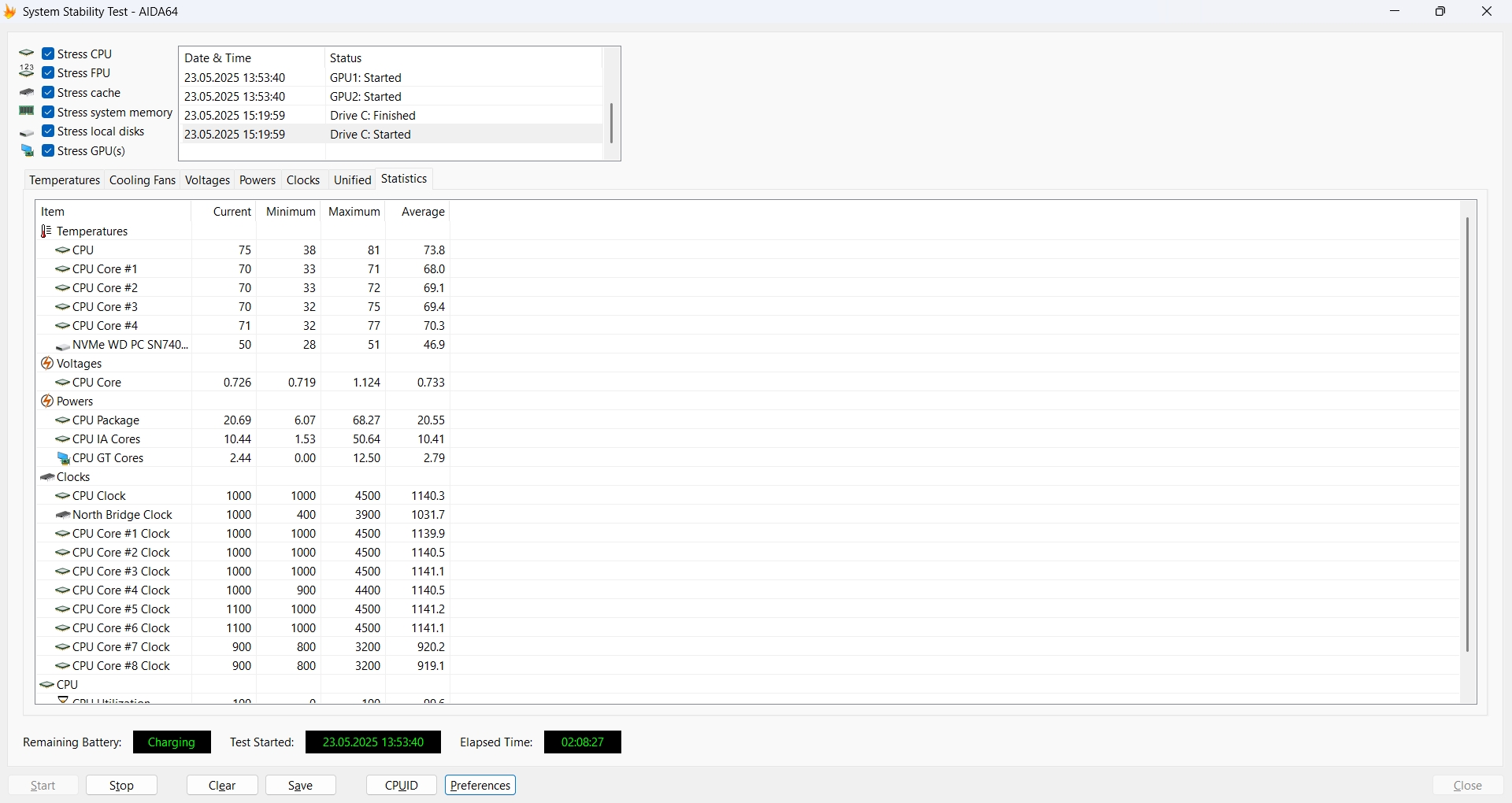Click the CPU Core #4 temperature icon
Screen dimensions: 1512x803
[64, 327]
